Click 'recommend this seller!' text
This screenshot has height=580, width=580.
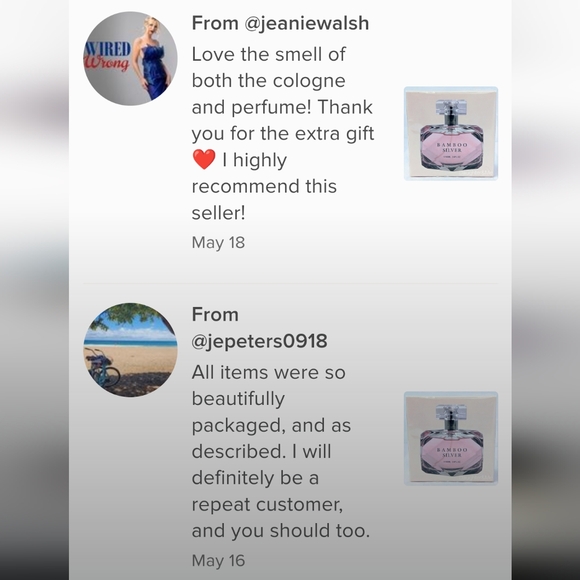[x=264, y=199]
